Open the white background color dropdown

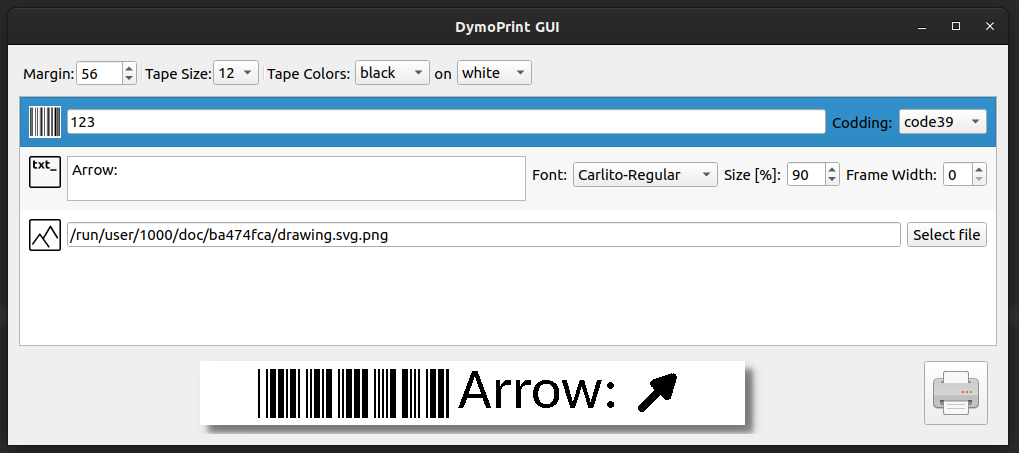pos(494,73)
